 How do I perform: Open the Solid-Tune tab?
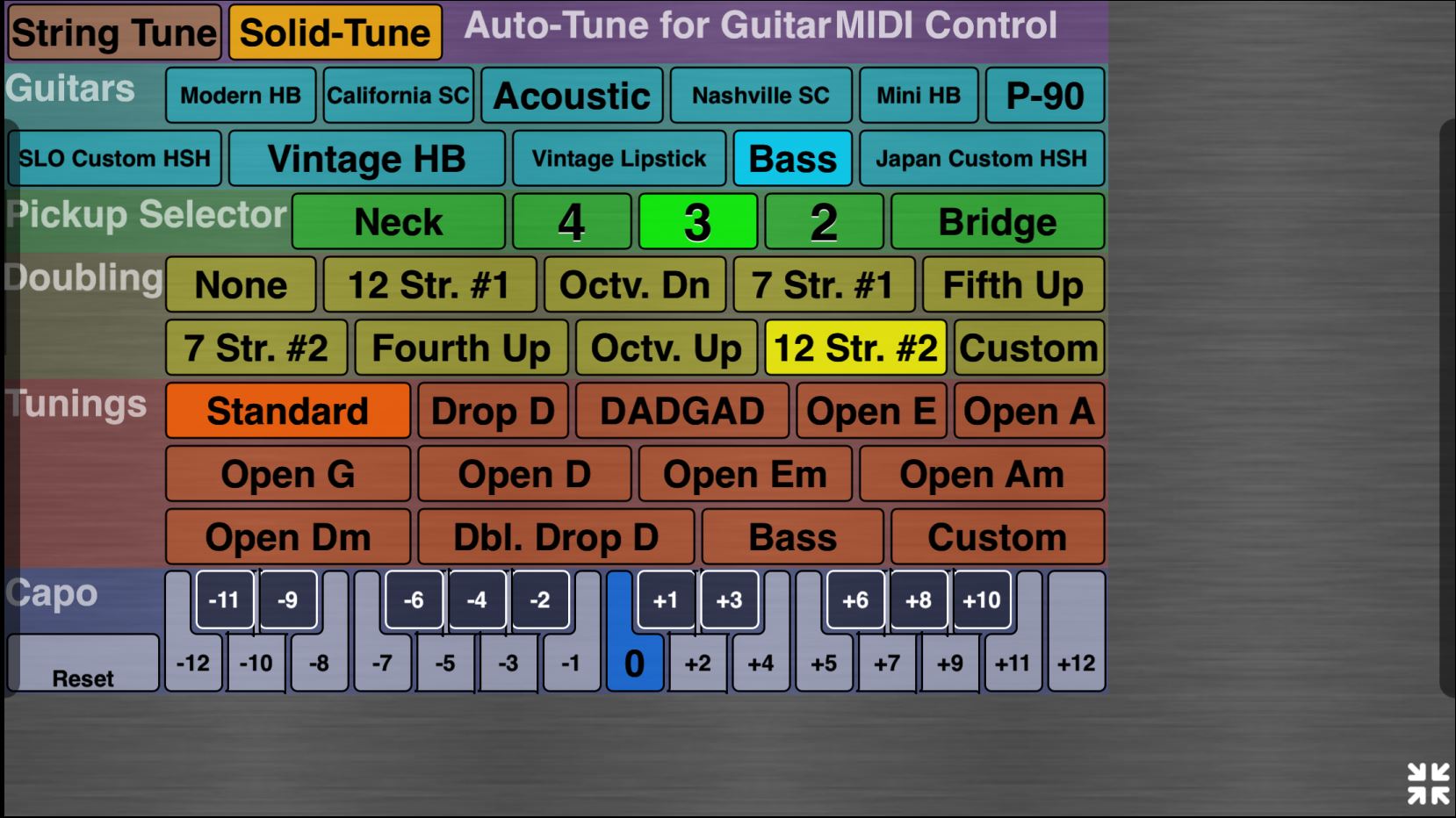click(x=335, y=32)
